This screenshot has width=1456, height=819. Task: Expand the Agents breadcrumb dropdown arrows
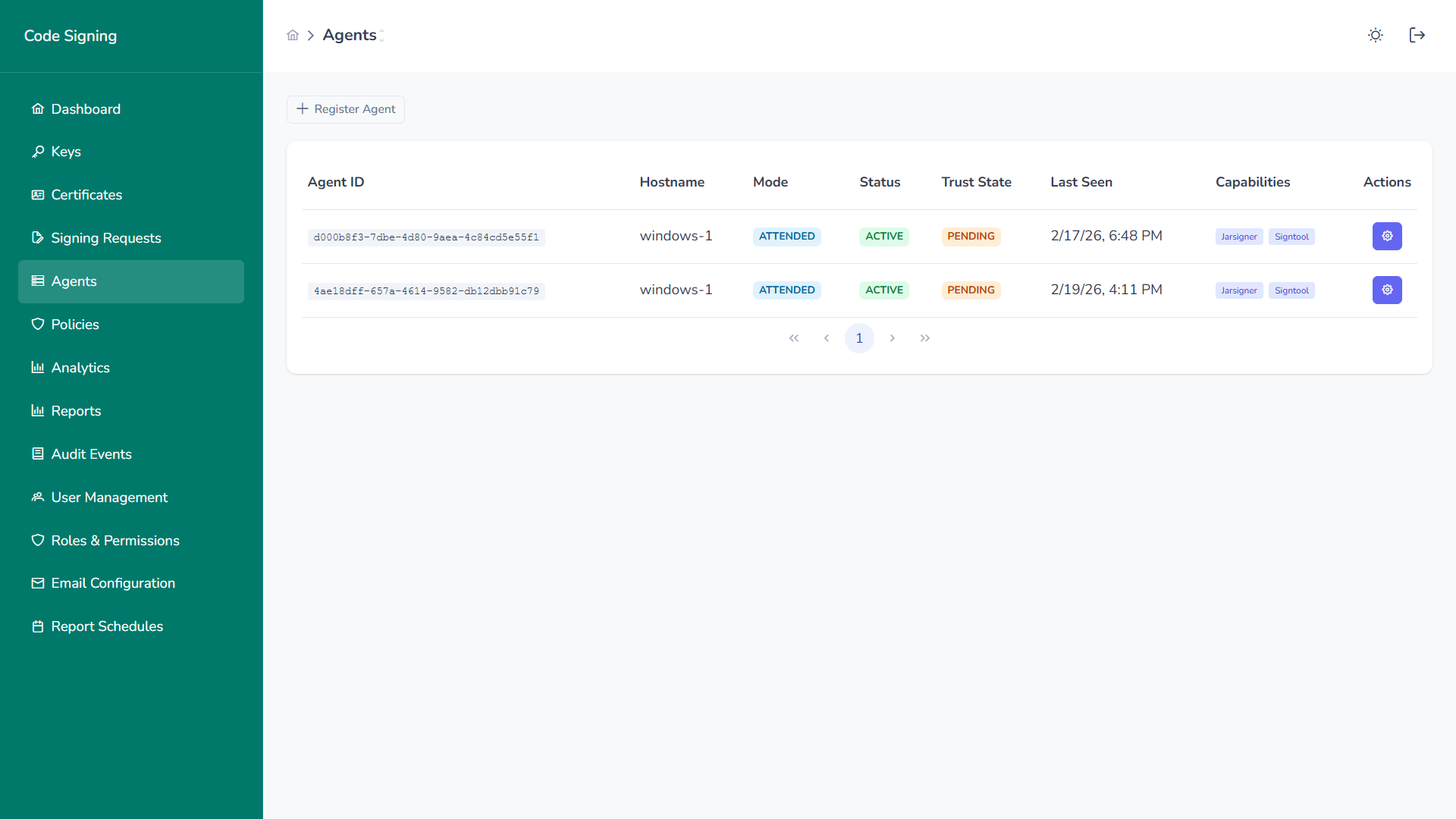pyautogui.click(x=382, y=36)
